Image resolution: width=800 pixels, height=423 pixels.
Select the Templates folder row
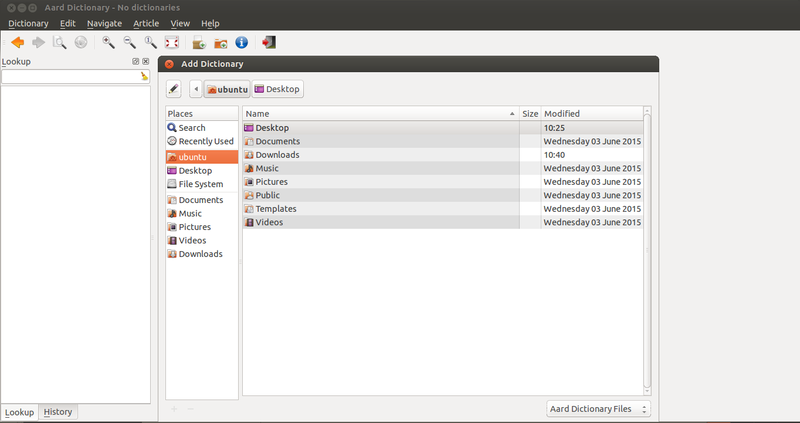(443, 209)
